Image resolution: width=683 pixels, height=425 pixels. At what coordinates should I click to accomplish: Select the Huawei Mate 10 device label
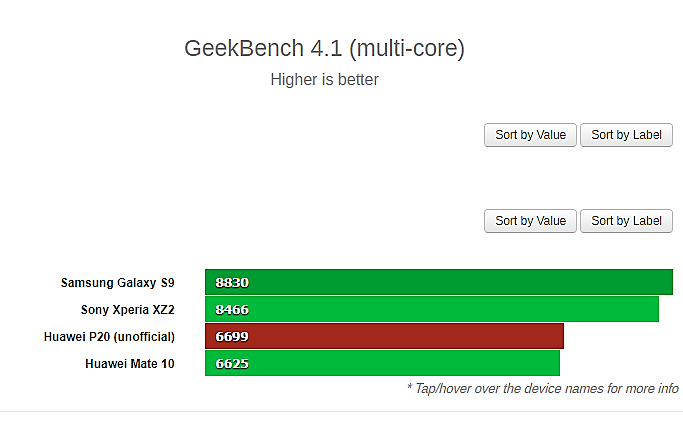click(x=130, y=364)
